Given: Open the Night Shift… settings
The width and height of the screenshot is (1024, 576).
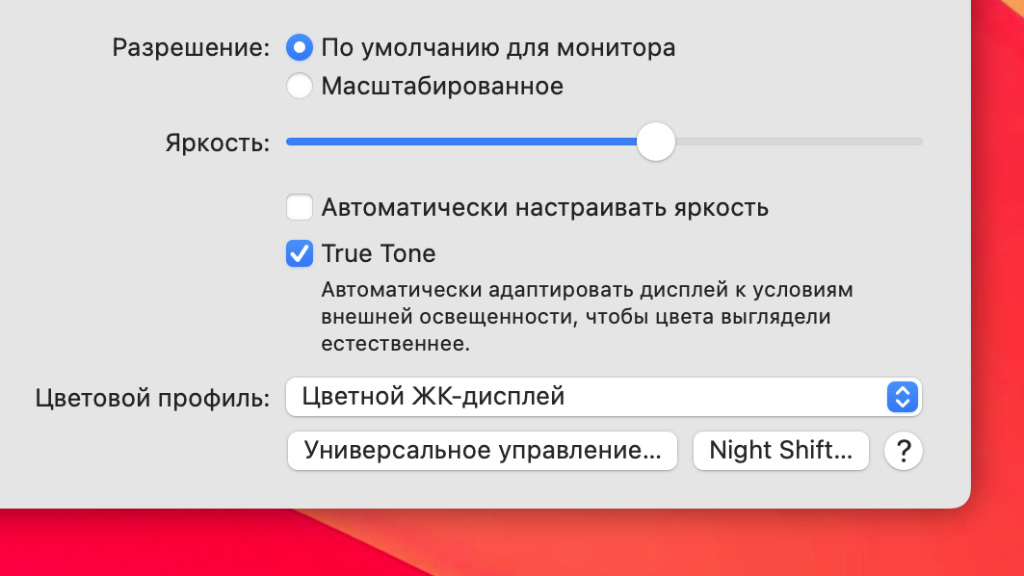Looking at the screenshot, I should (781, 451).
